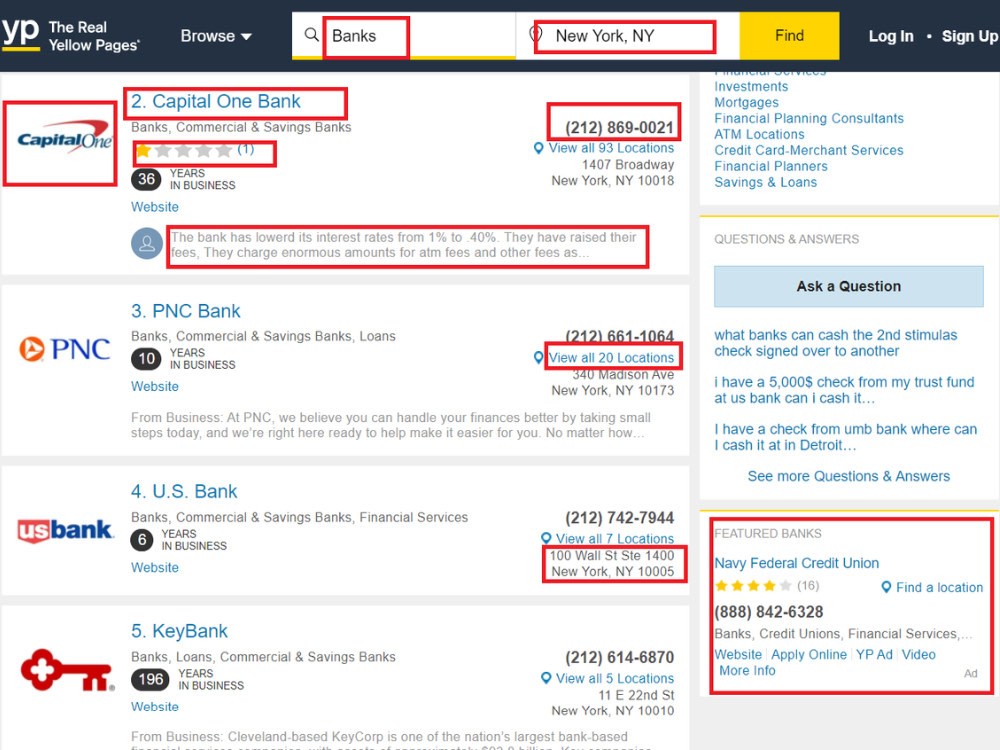Click Navy Federal phone (888) 842-6328
The image size is (1000, 750).
768,612
